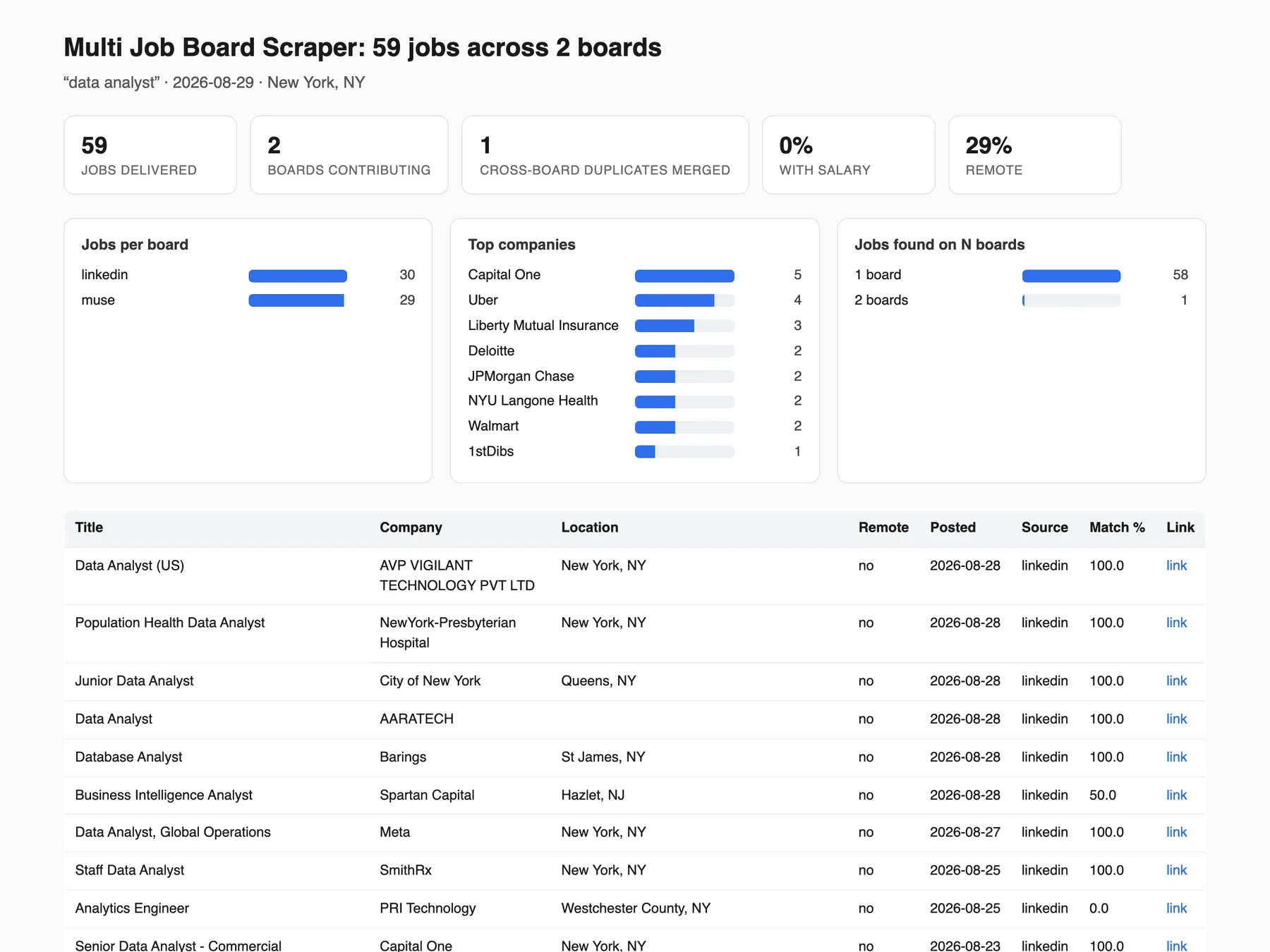Click the Westchester County, NY cell
The width and height of the screenshot is (1270, 952).
pyautogui.click(x=636, y=908)
